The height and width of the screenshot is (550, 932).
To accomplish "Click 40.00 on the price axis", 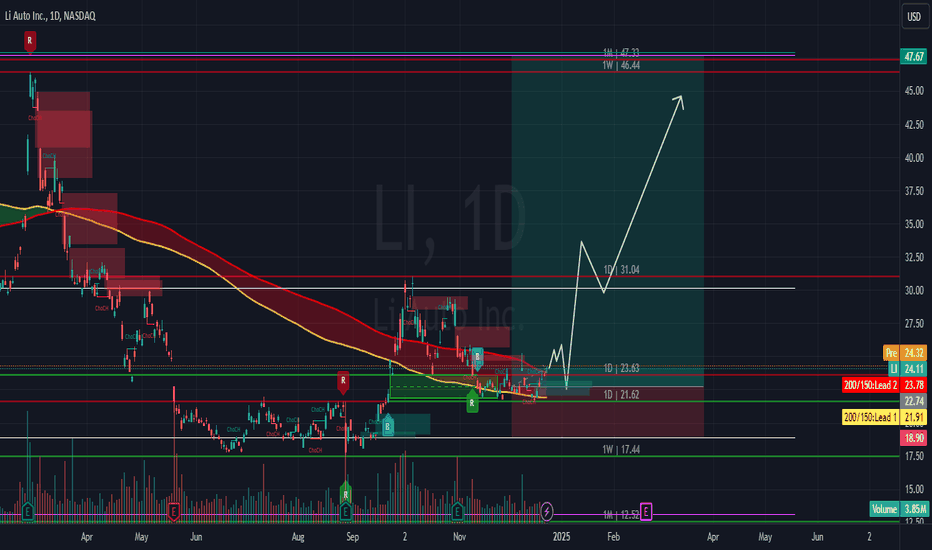I will click(914, 158).
